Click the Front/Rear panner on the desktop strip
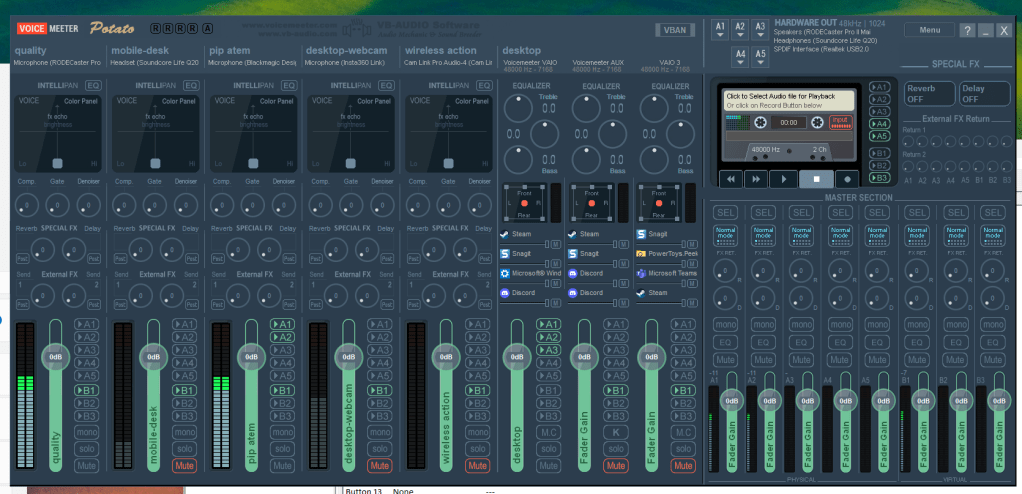The height and width of the screenshot is (494, 1022). coord(525,203)
